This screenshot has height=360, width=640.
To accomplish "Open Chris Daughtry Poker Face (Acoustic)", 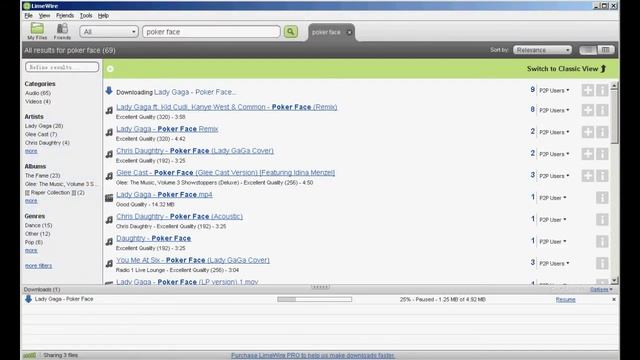I will coord(179,216).
